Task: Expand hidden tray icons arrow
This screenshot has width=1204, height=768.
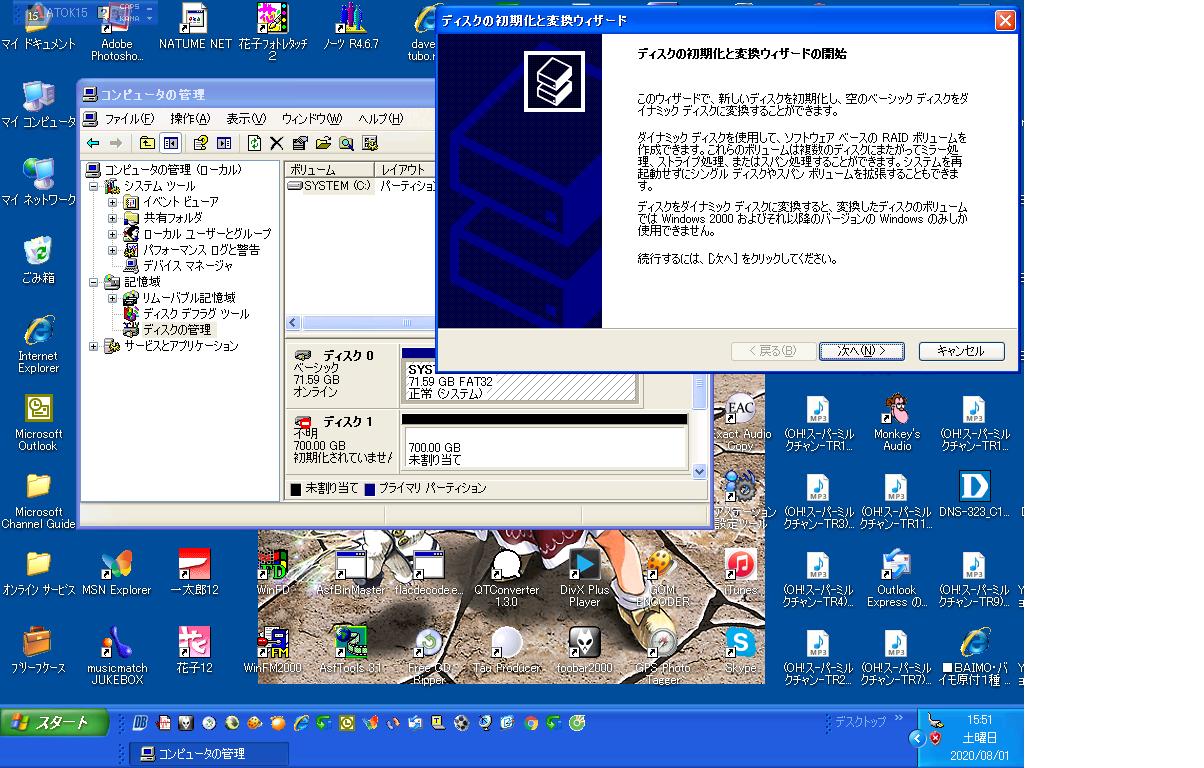Action: point(916,738)
